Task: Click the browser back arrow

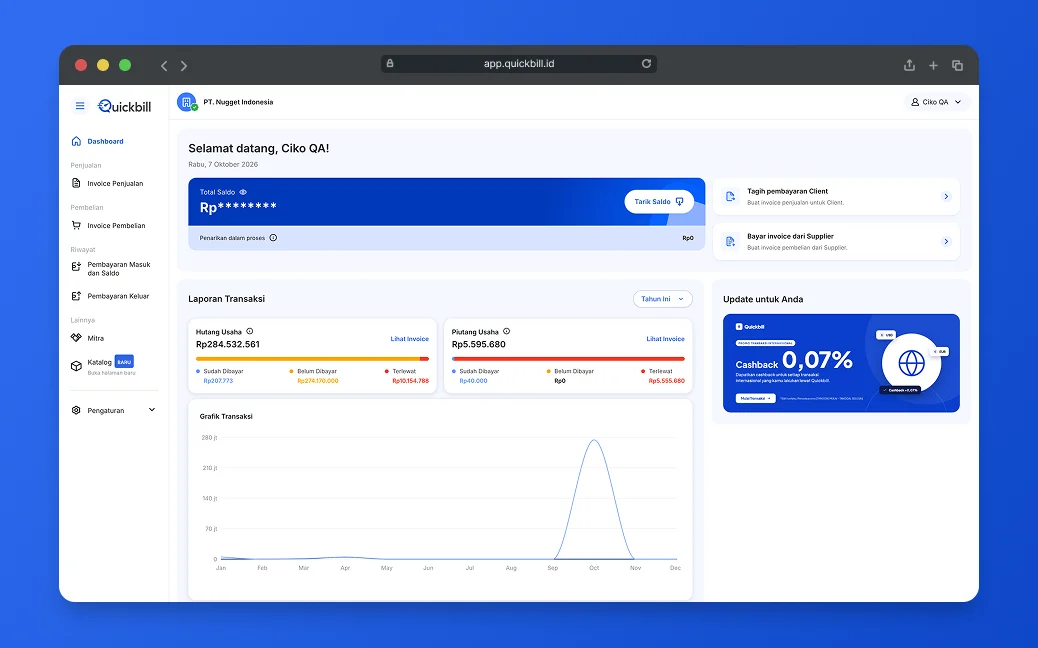Action: [164, 66]
